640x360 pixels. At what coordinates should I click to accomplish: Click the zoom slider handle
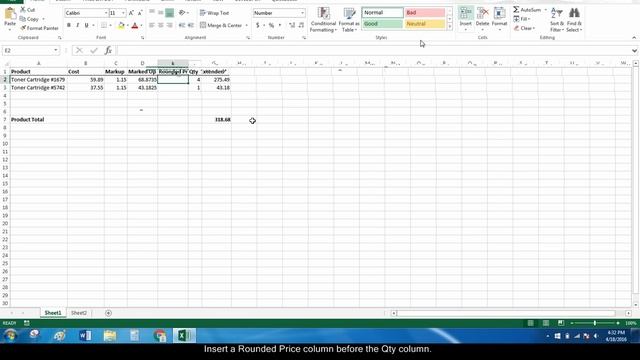595,323
